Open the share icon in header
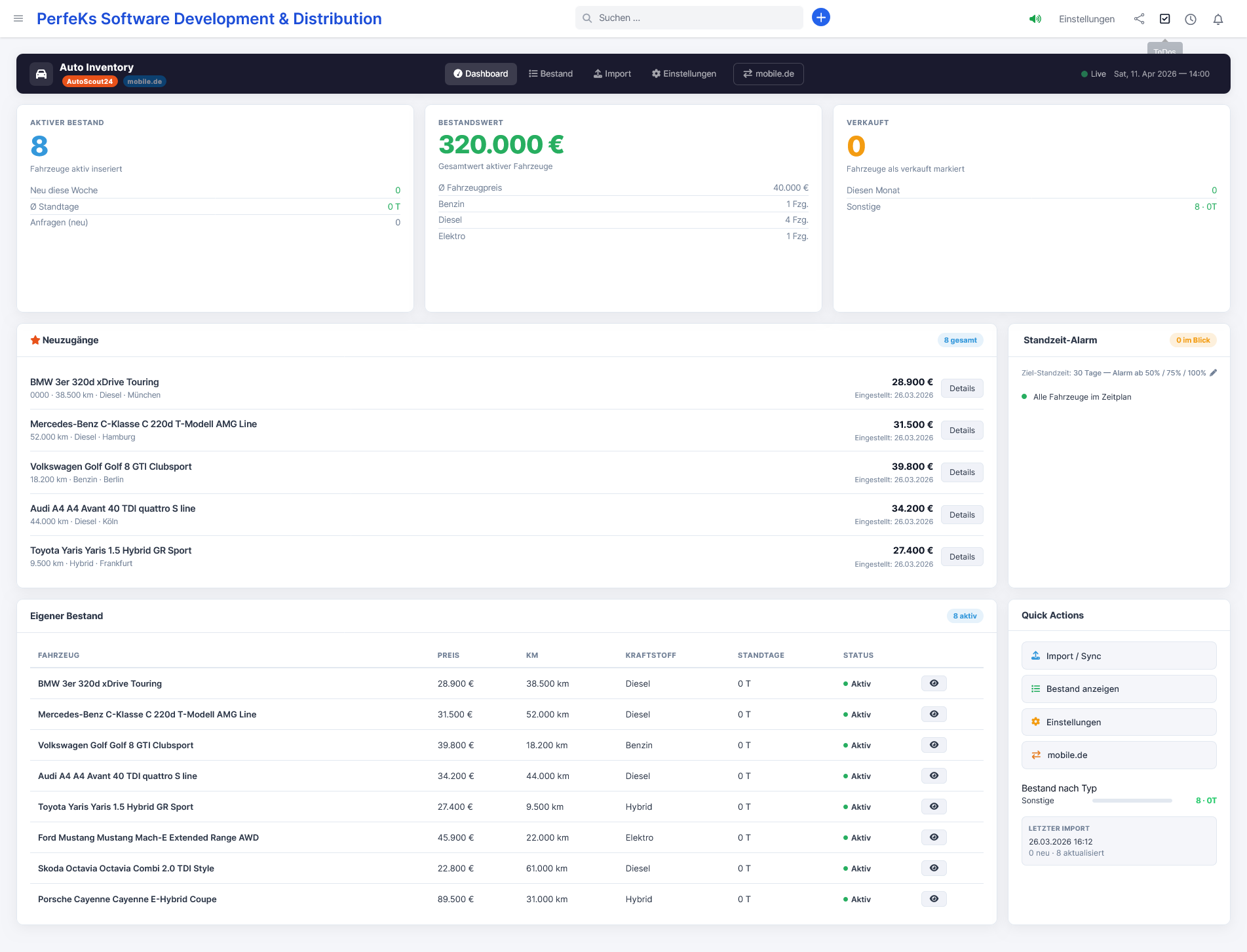Image resolution: width=1247 pixels, height=952 pixels. point(1139,19)
